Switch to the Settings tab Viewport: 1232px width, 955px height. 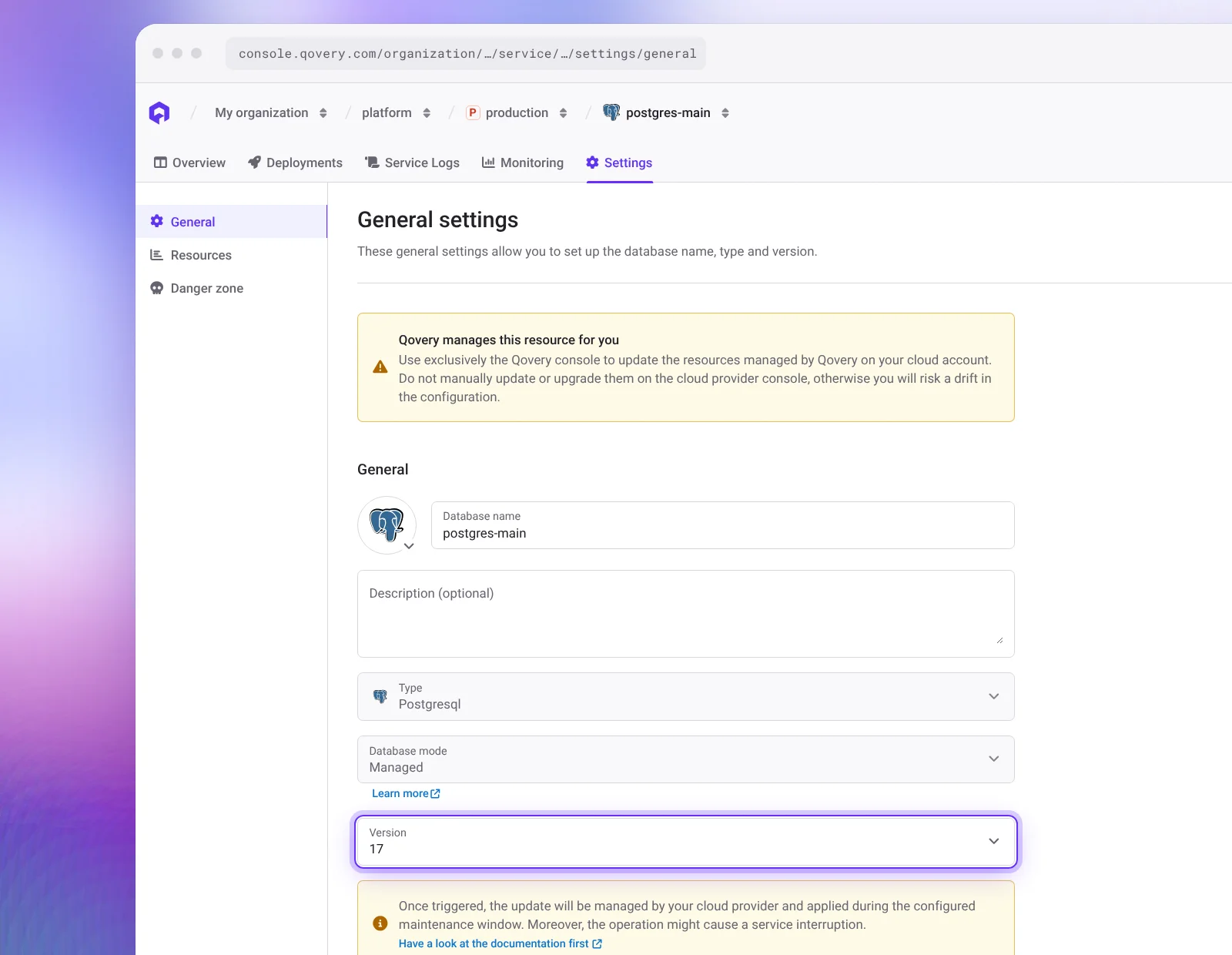tap(619, 163)
